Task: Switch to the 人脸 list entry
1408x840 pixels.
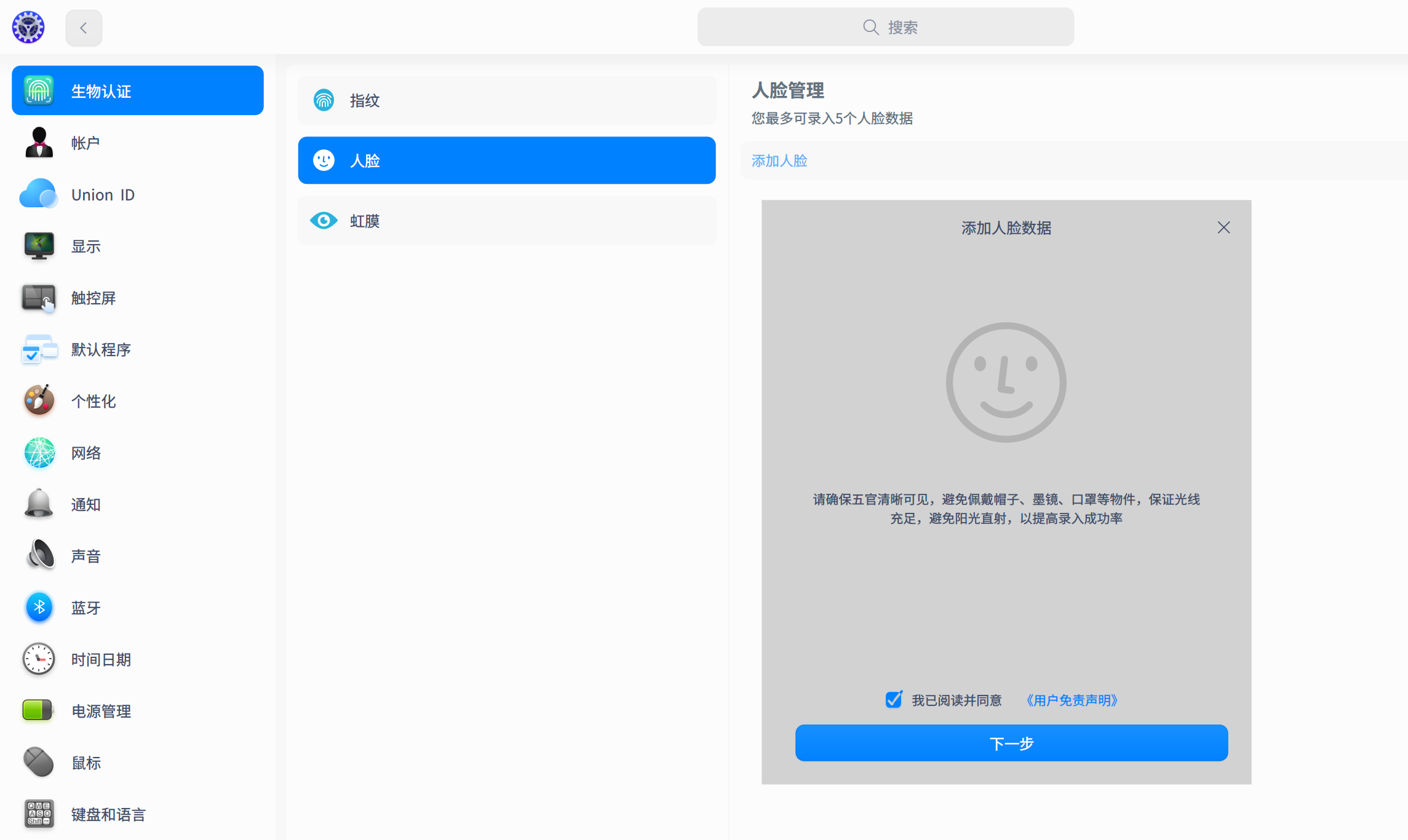Action: coord(506,160)
